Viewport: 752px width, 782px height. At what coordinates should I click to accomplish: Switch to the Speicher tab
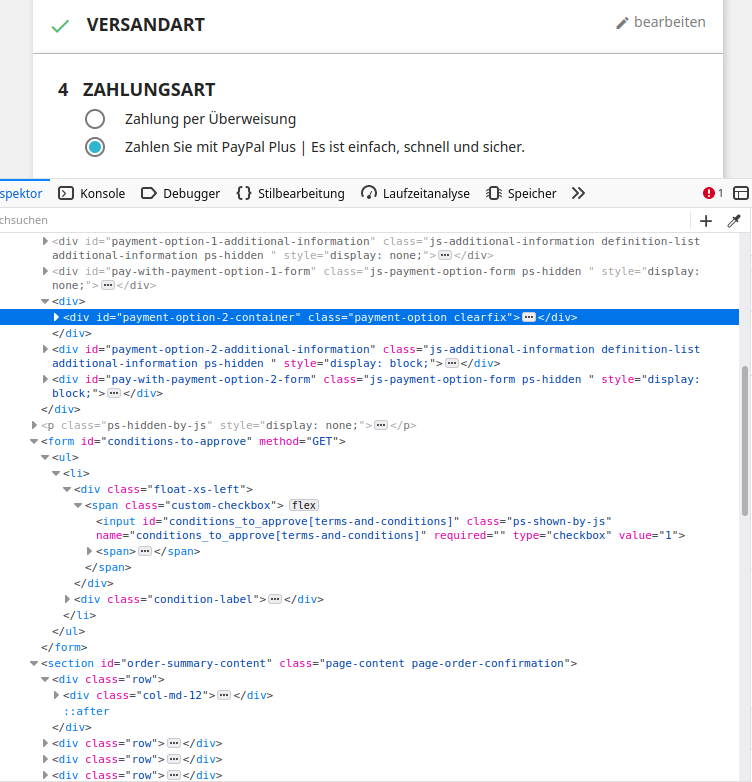coord(521,194)
